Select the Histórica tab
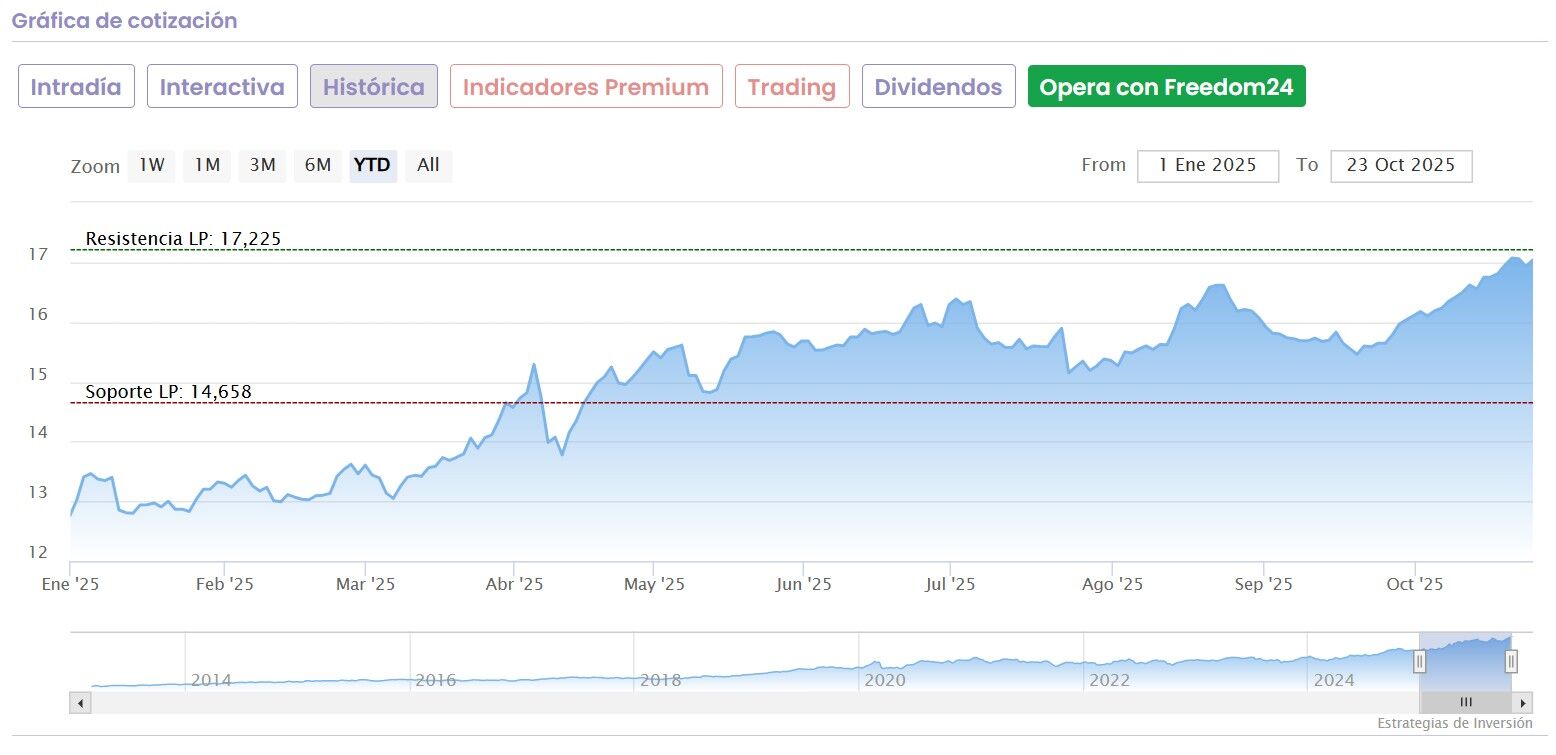Screen dimensions: 1556x755 coord(374,87)
